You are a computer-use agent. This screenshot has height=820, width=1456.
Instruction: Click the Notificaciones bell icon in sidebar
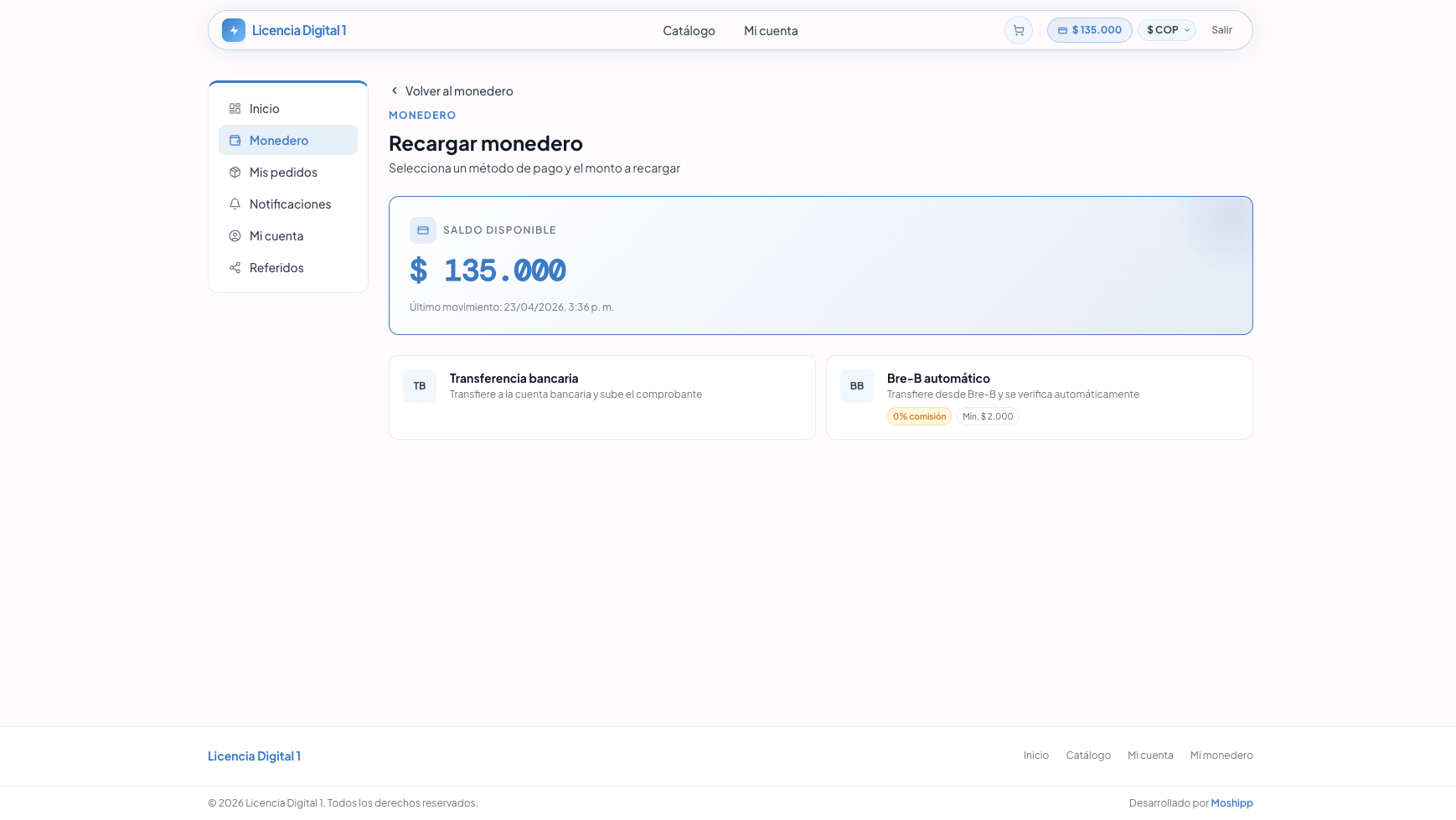tap(235, 204)
